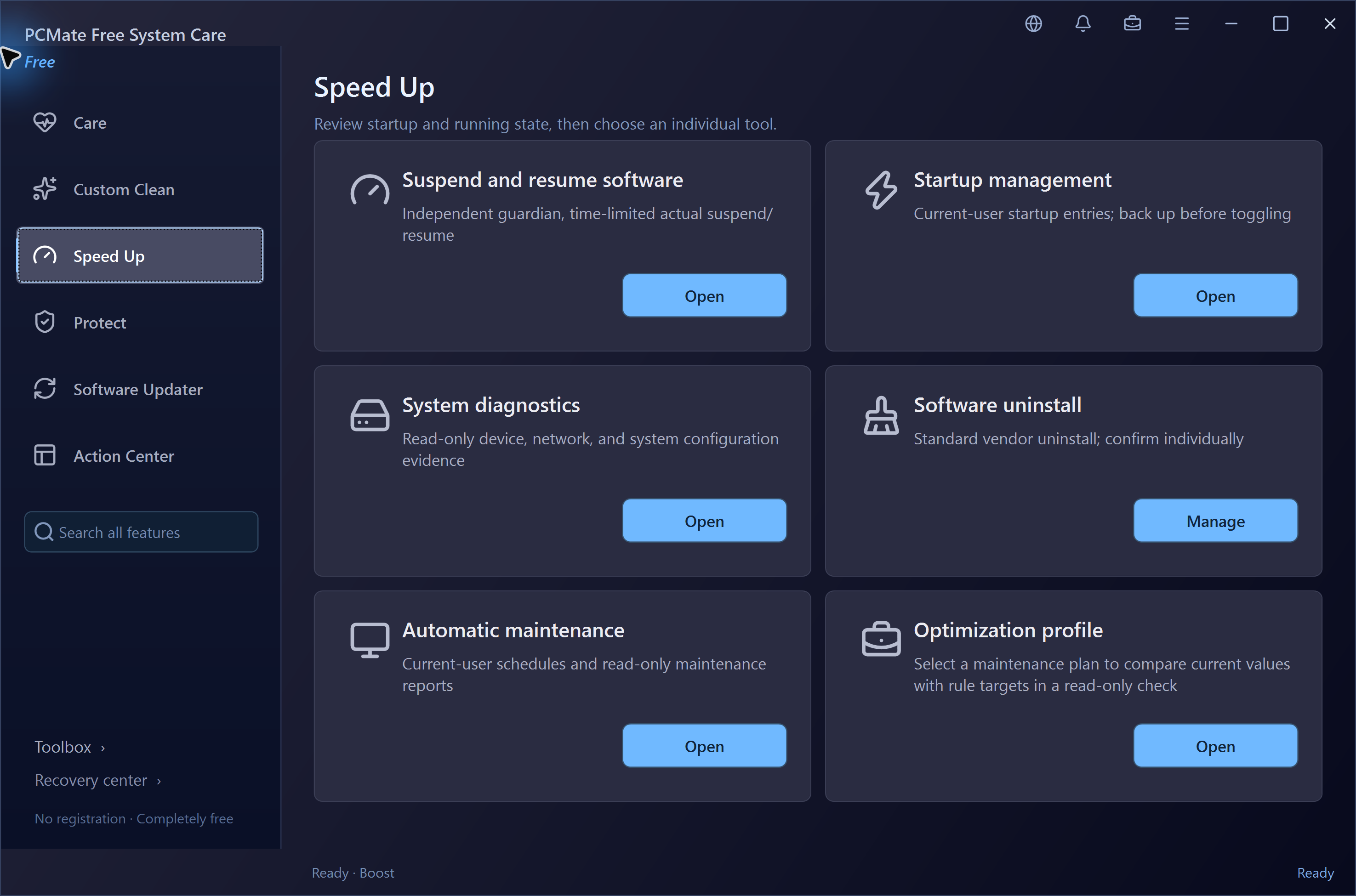Click 'No registration · Completely free' text
Screen dimensions: 1356x896
(x=134, y=818)
